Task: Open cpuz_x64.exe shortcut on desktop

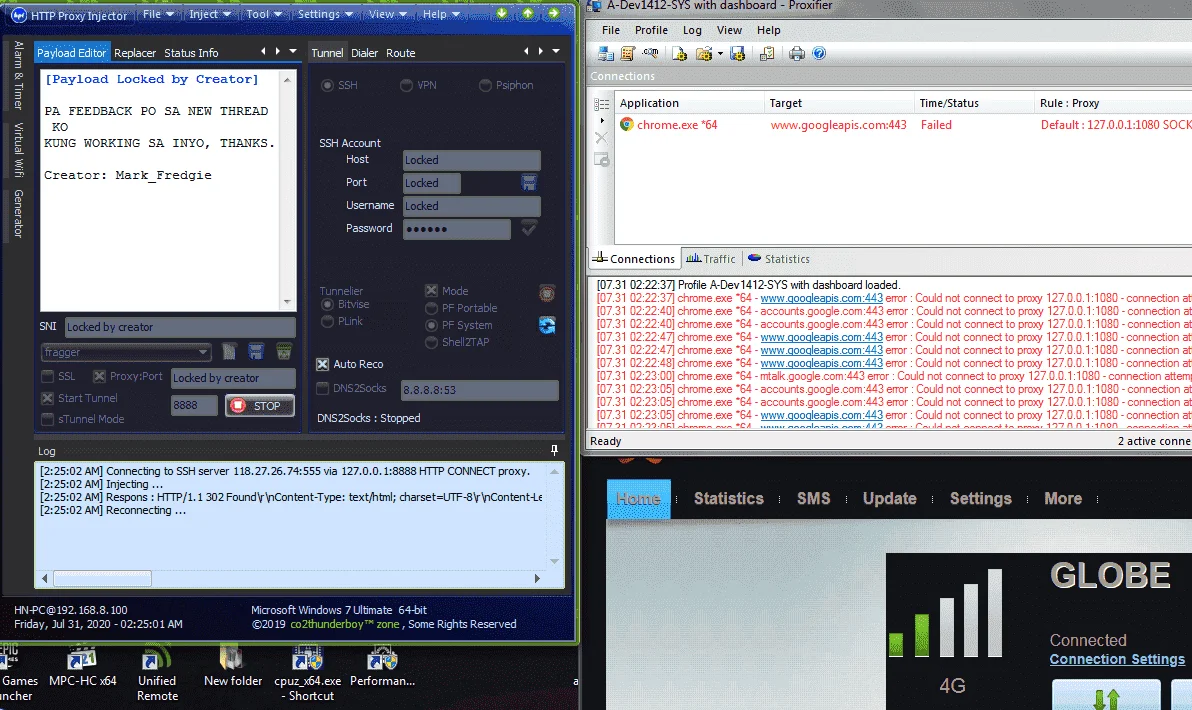Action: pyautogui.click(x=307, y=673)
